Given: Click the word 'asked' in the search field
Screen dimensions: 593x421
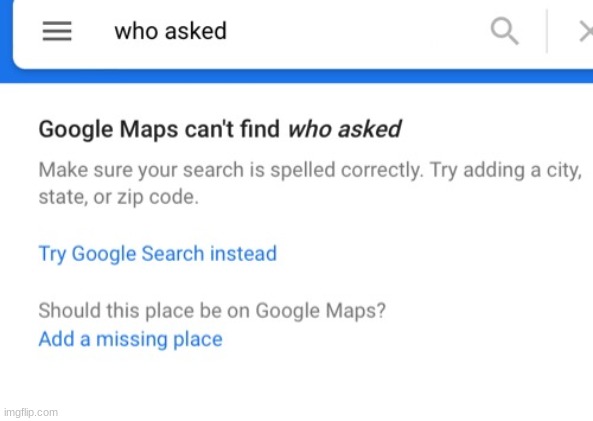Looking at the screenshot, I should tap(196, 31).
